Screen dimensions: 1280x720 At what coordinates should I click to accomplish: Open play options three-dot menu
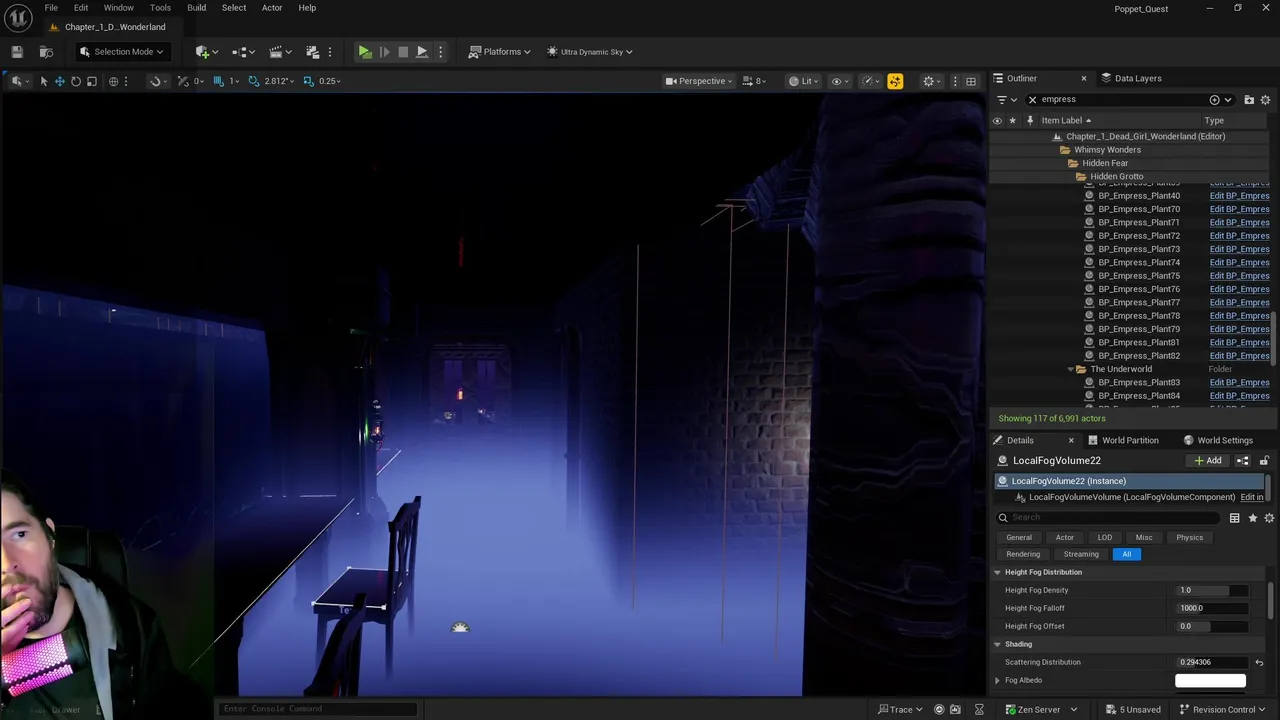pos(440,52)
